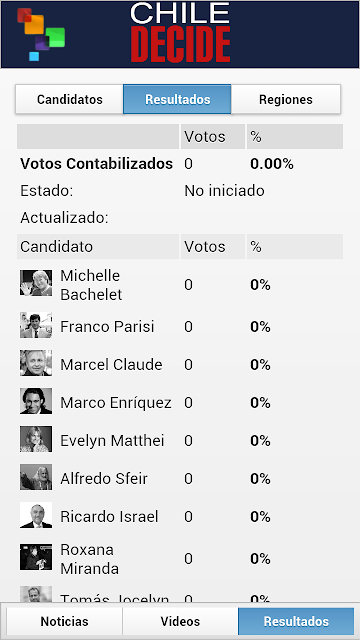Tap Alfredo Sfeir's candidate picture
Viewport: 360px width, 640px height.
coord(36,477)
